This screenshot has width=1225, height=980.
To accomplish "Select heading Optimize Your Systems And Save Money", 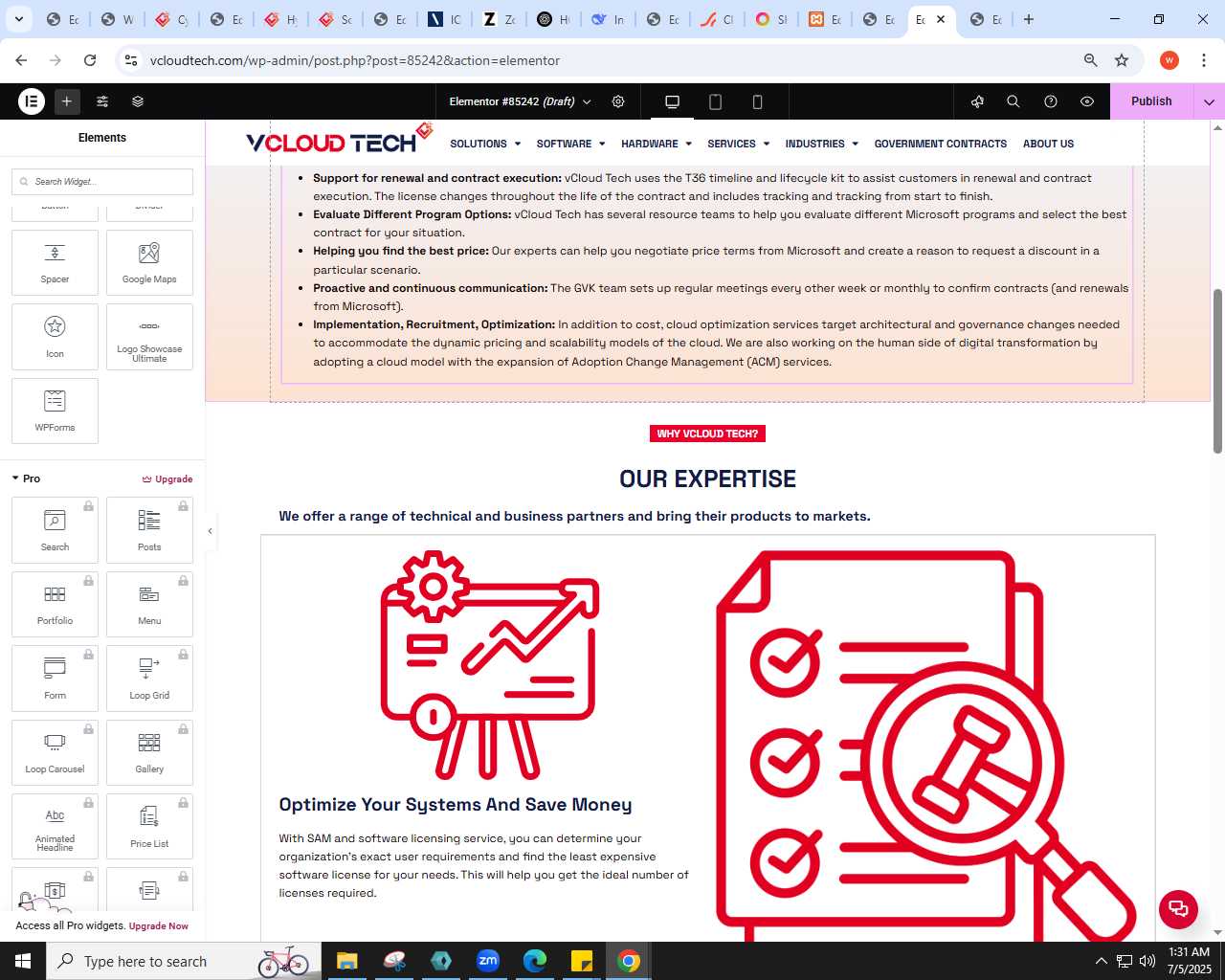I will coord(456,805).
